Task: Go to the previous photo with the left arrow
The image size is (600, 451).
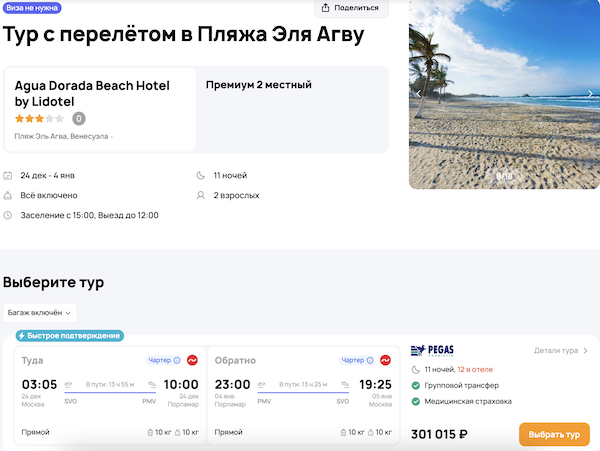Action: pyautogui.click(x=418, y=94)
